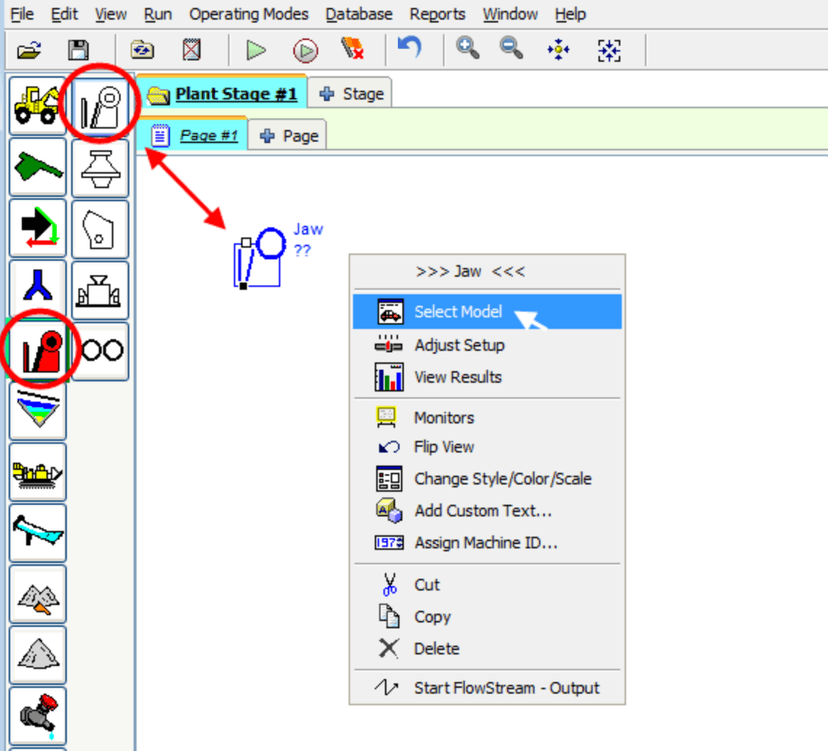The image size is (828, 751).
Task: Select the jaw crusher icon in palette
Action: click(100, 105)
